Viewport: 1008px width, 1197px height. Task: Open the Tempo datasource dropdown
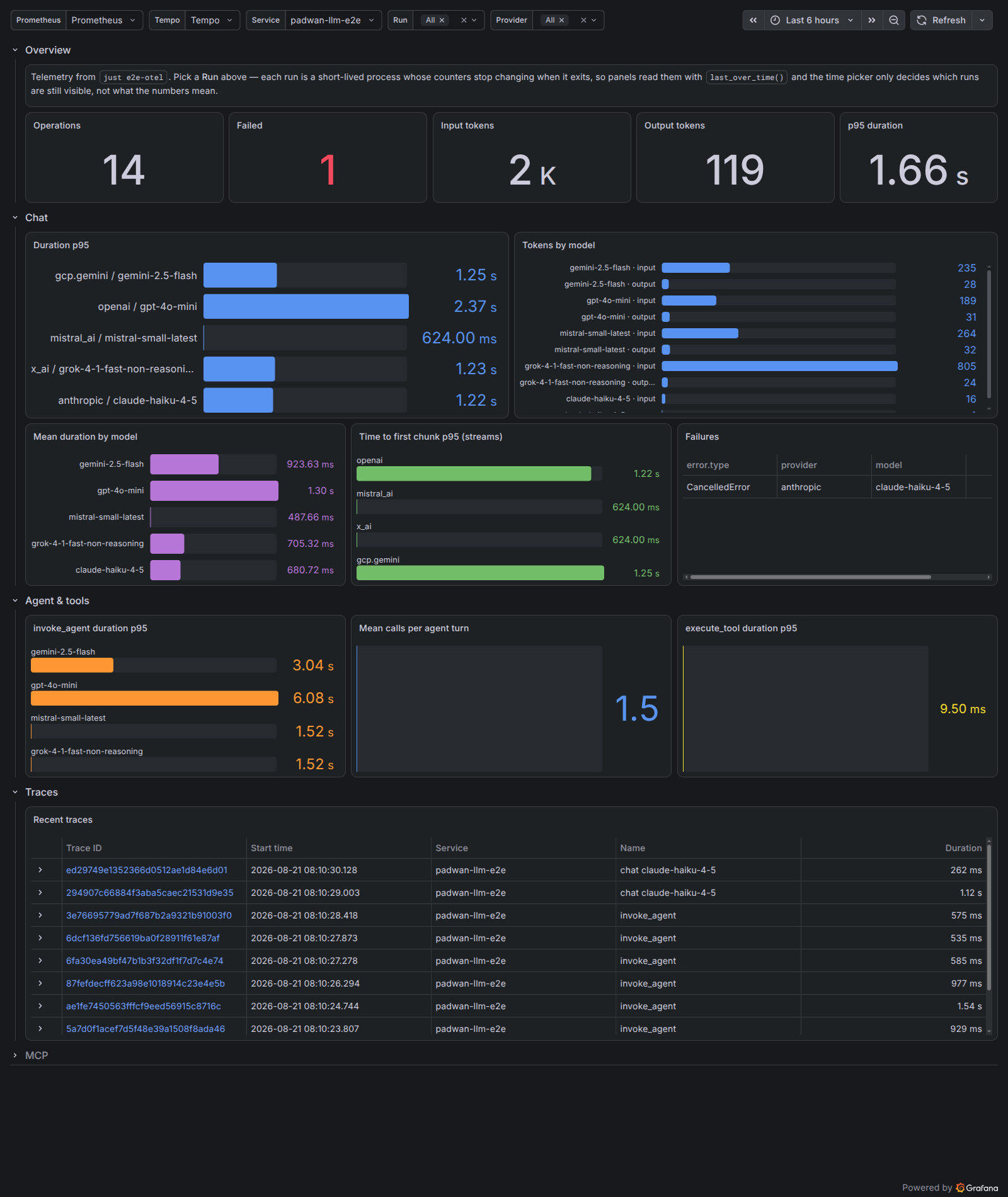pyautogui.click(x=212, y=20)
